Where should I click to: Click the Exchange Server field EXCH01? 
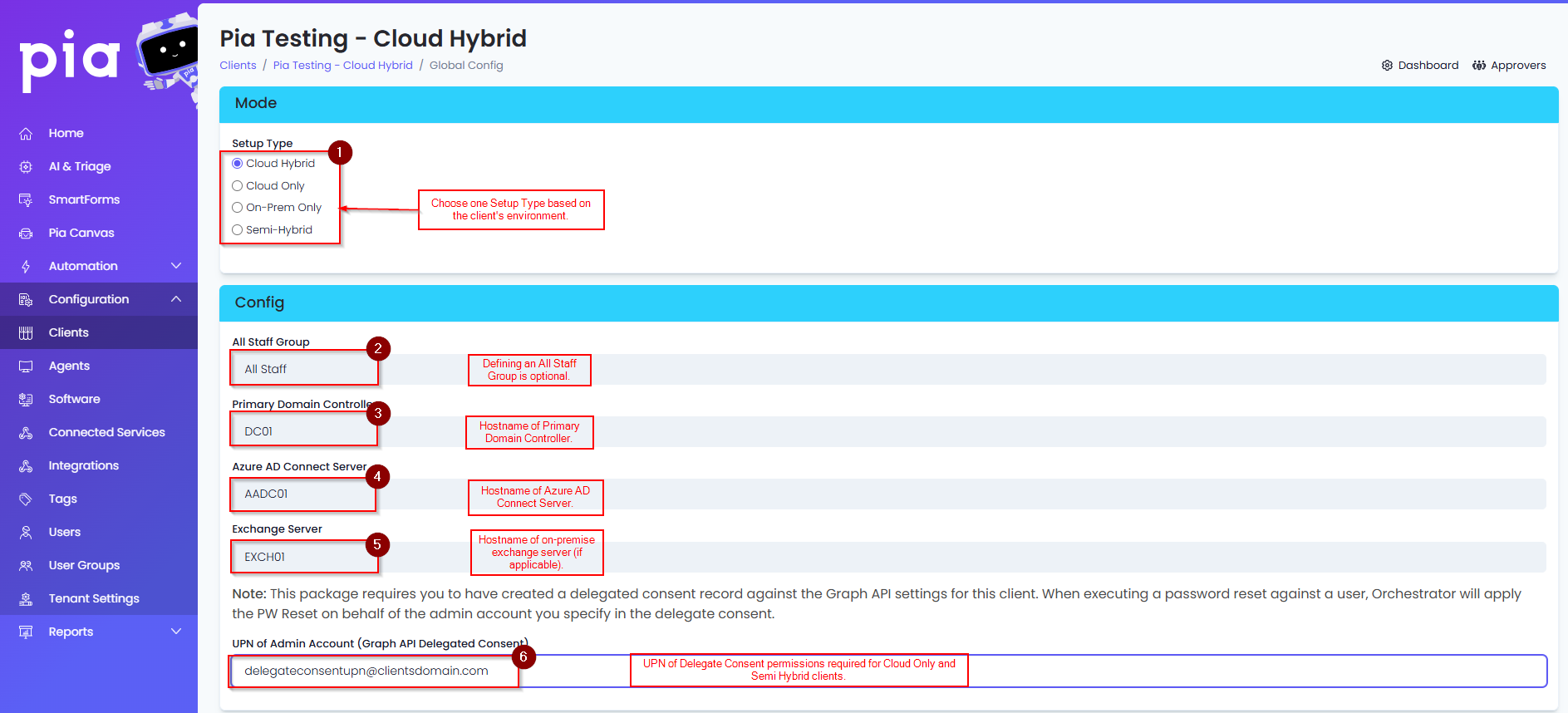pos(889,557)
